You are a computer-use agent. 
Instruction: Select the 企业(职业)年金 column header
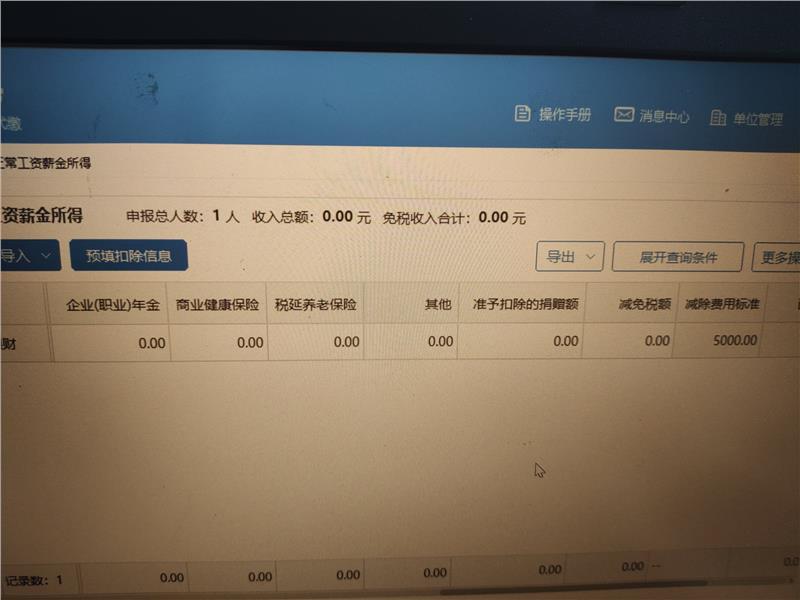(x=112, y=304)
